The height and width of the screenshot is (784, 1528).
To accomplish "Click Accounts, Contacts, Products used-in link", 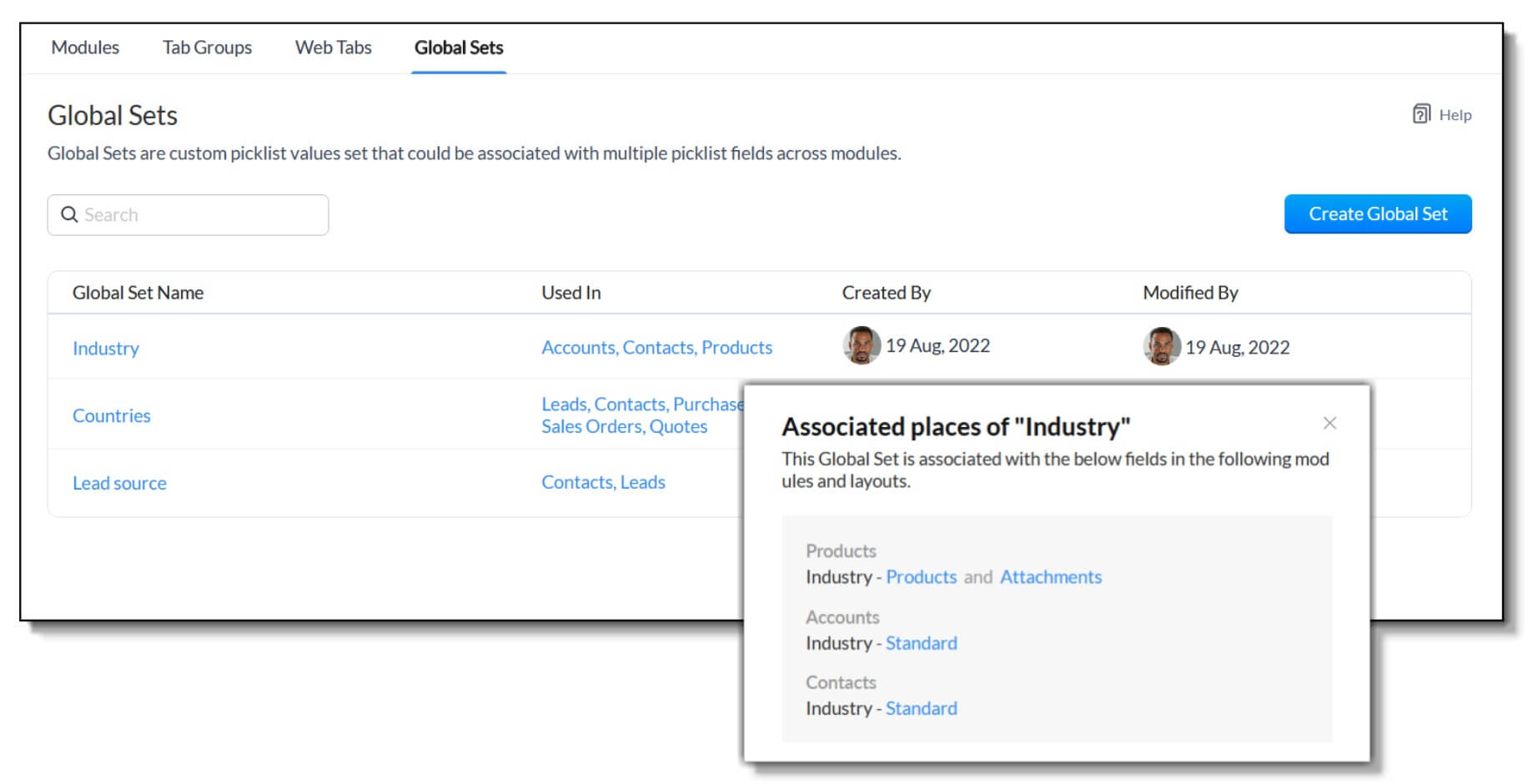I will pyautogui.click(x=656, y=347).
